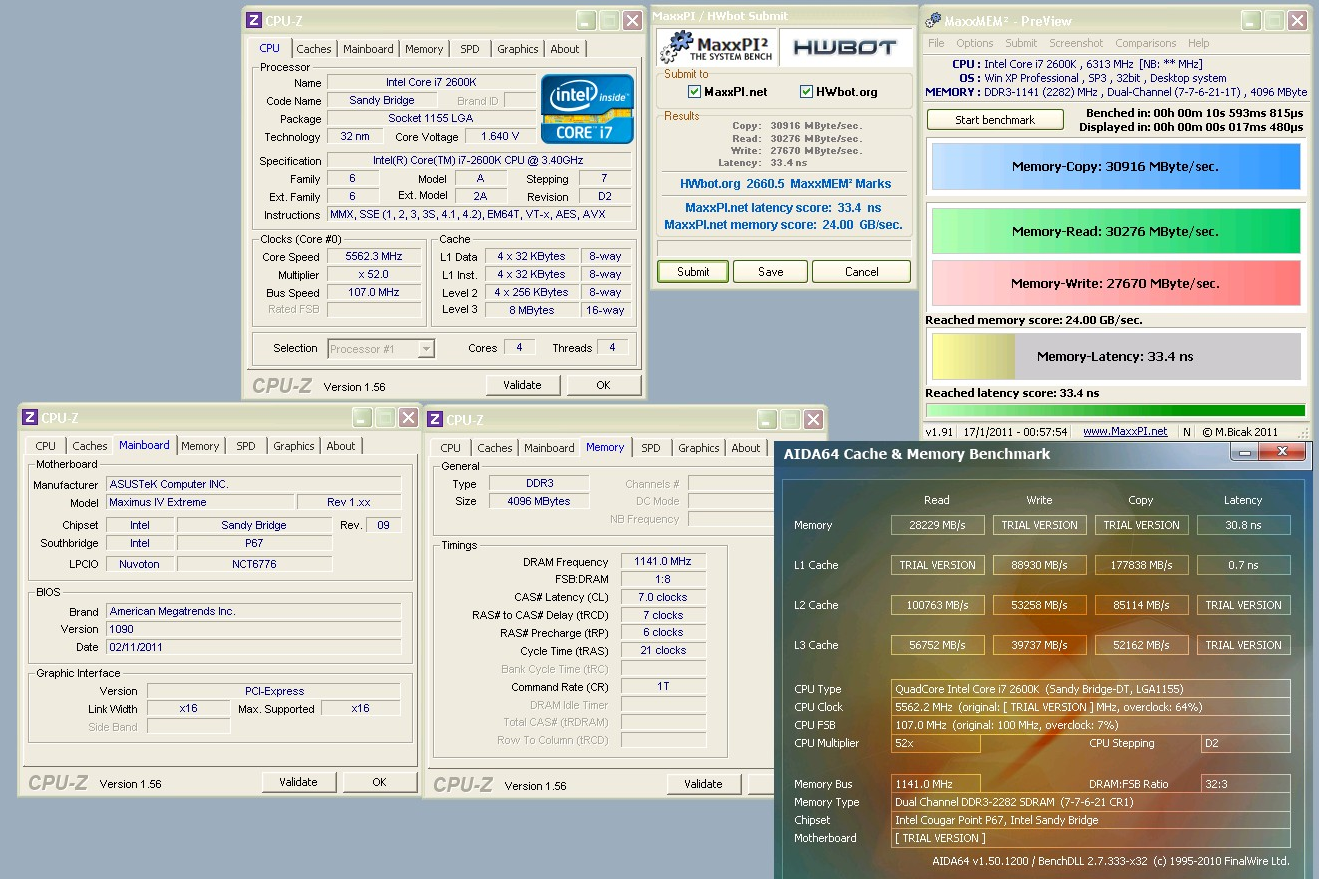Select Mainboard tab in CPU-Z Memory window
This screenshot has width=1319, height=879.
549,448
